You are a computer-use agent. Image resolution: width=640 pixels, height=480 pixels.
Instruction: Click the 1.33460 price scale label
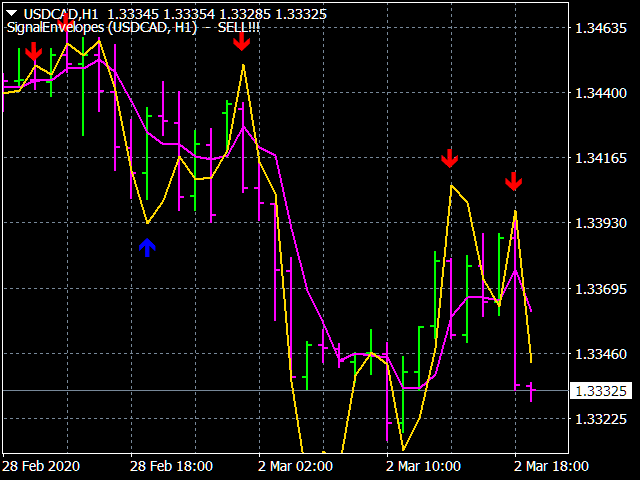(601, 354)
